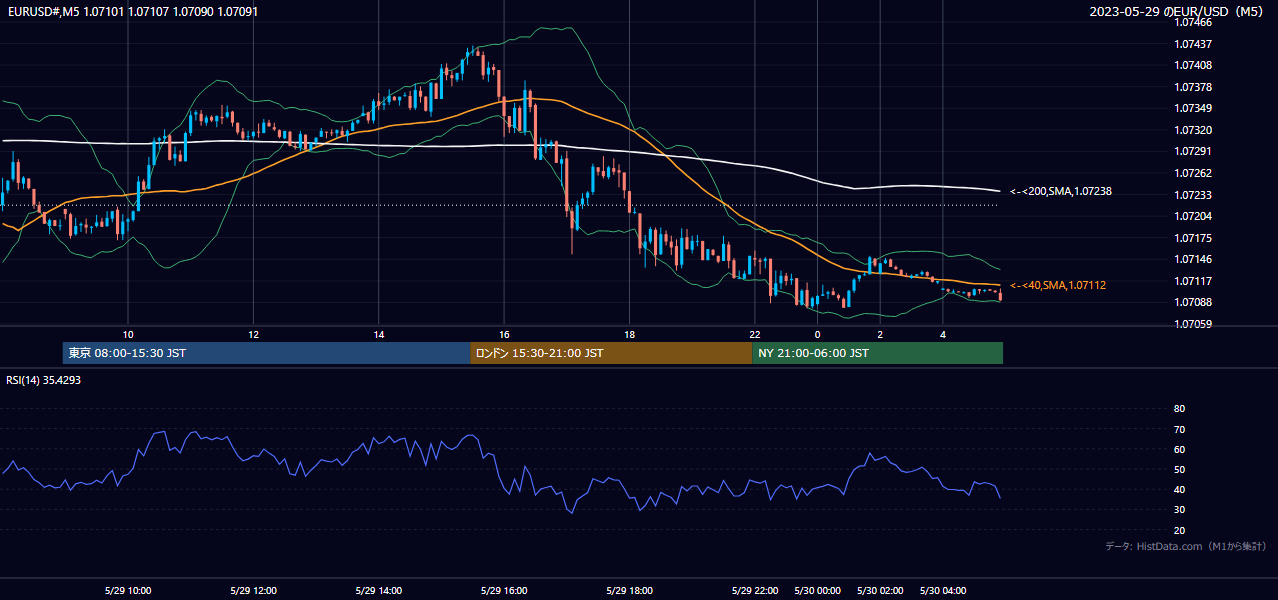Click the RSI scale value 20
Image resolution: width=1278 pixels, height=600 pixels.
[1179, 530]
